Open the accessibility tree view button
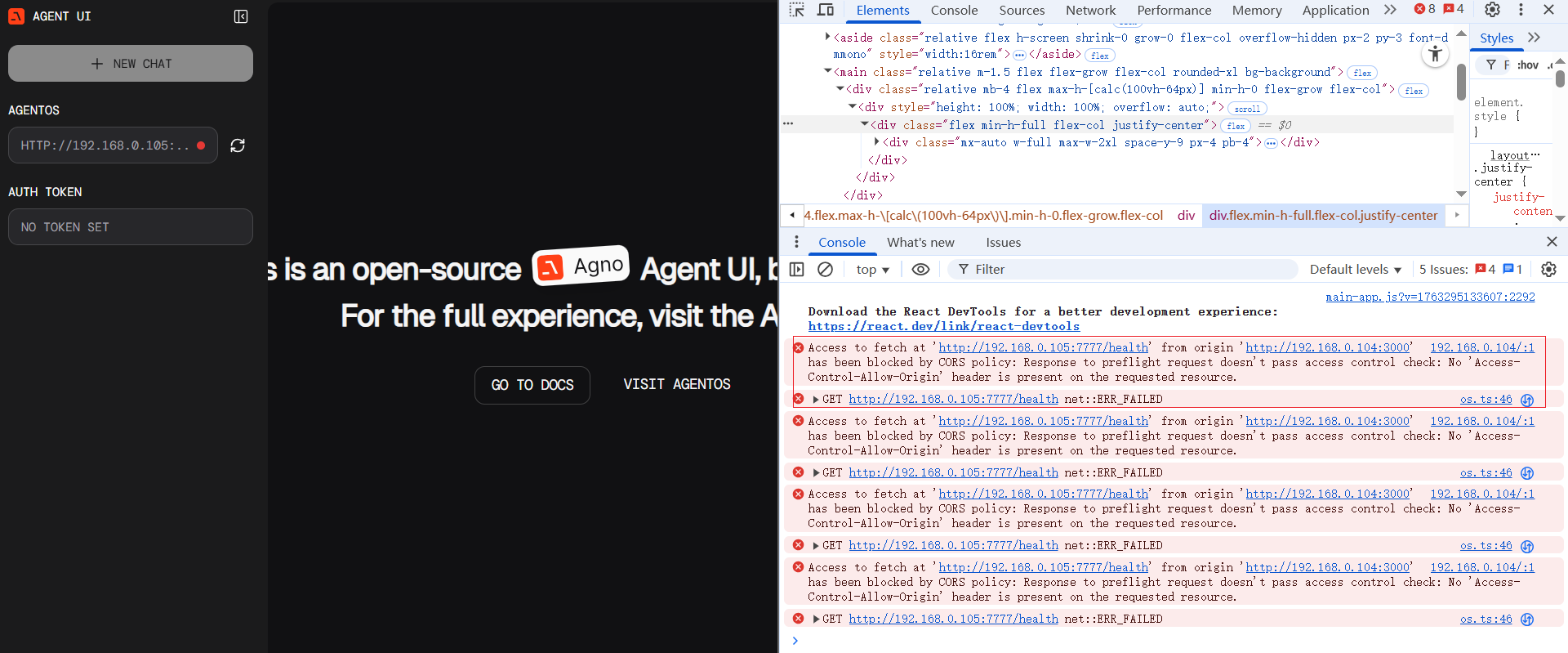 tap(1435, 55)
